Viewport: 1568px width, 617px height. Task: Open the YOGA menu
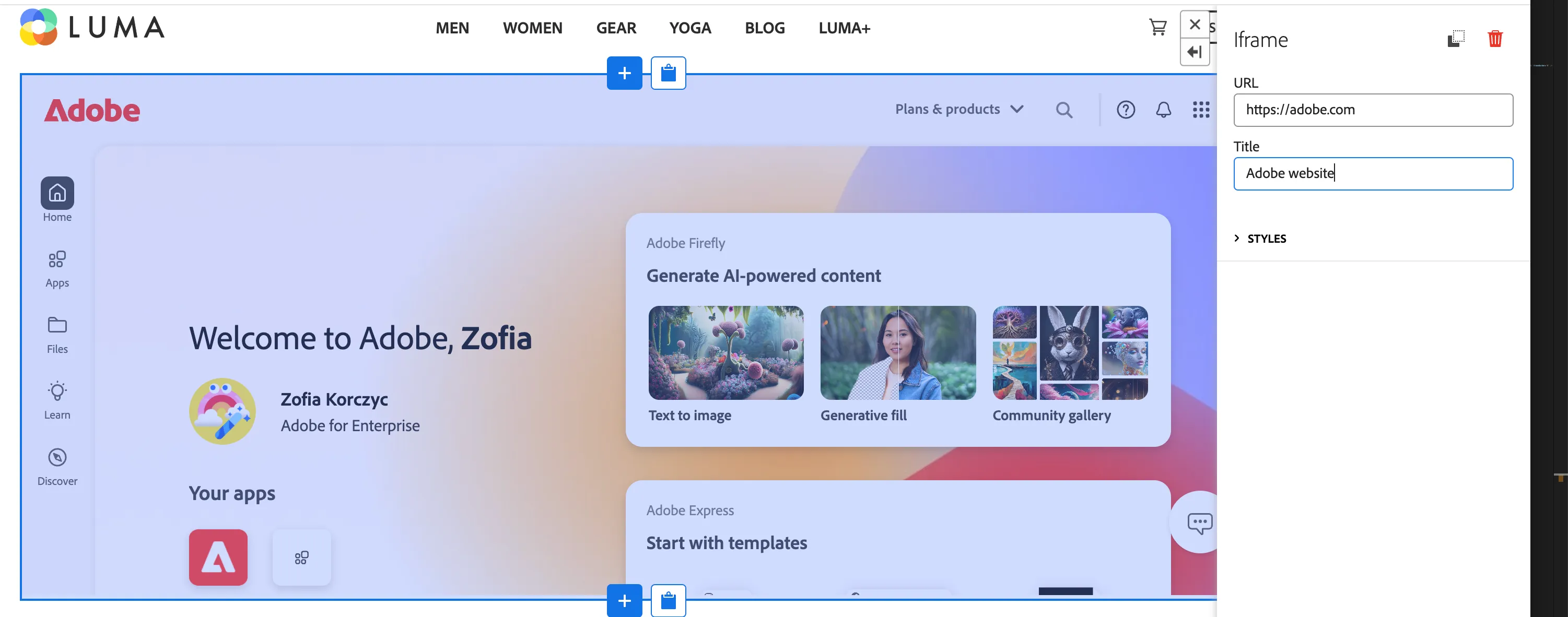pos(691,28)
